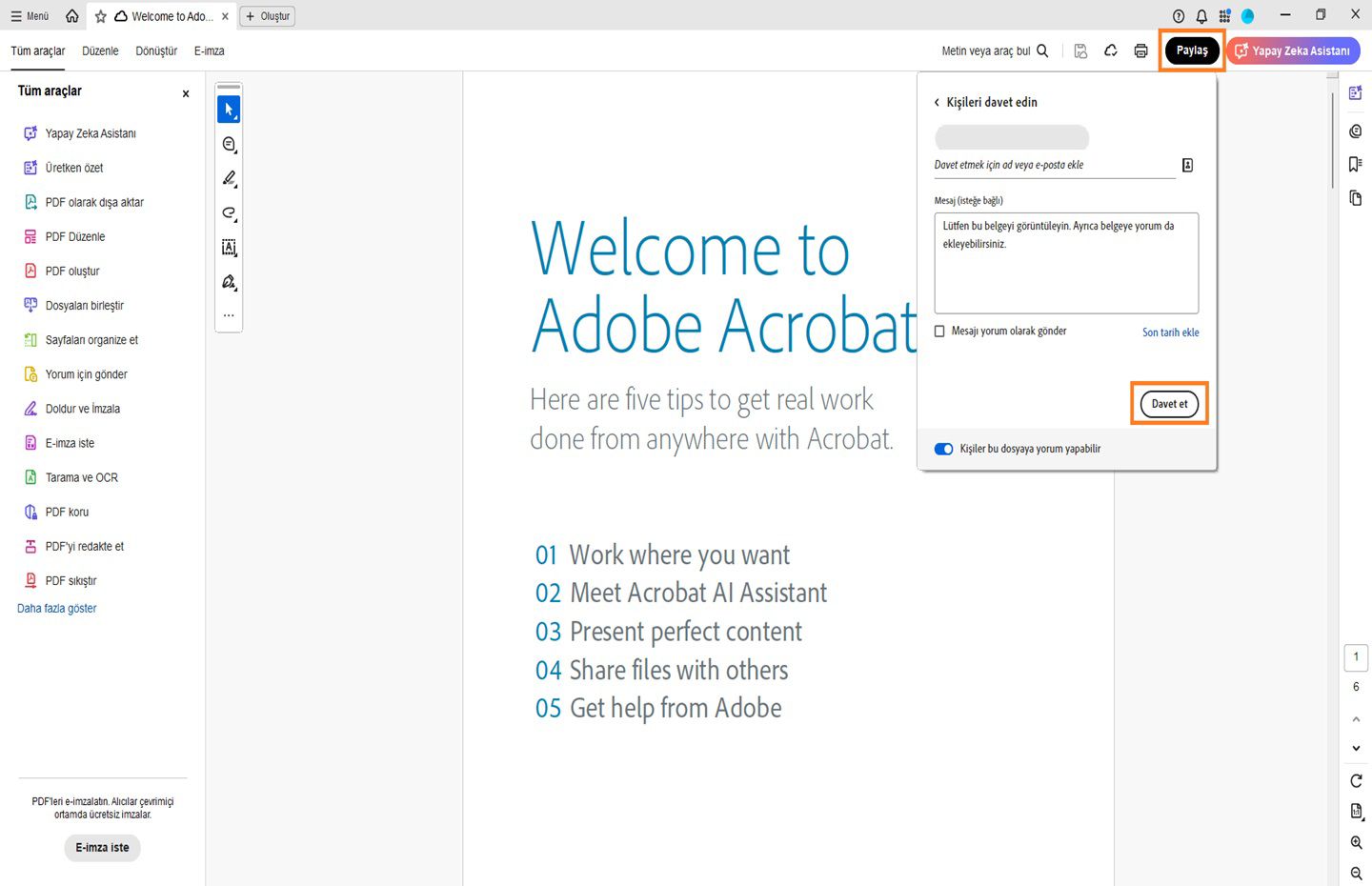
Task: Click Son tarih ekle link
Action: pos(1171,332)
